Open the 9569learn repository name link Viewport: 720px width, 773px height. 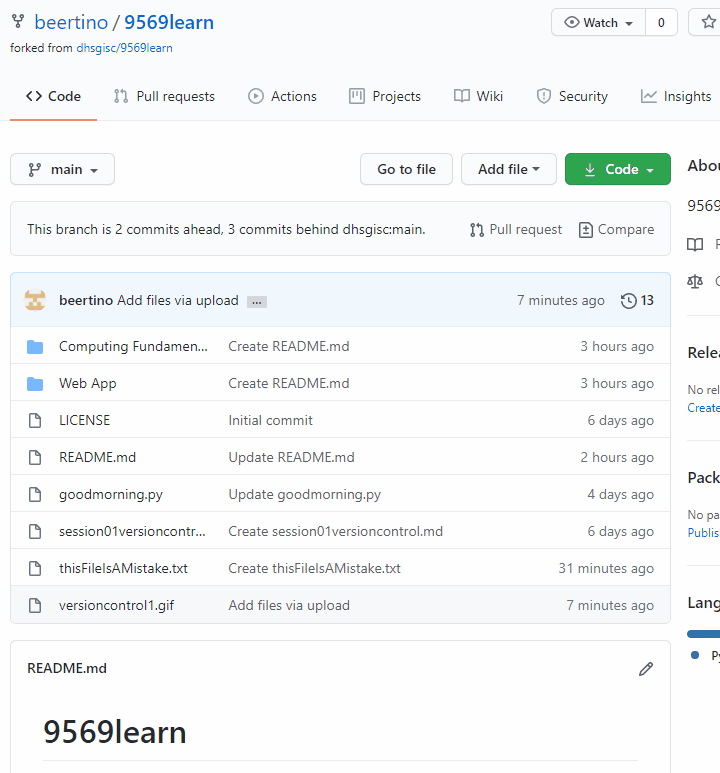169,22
